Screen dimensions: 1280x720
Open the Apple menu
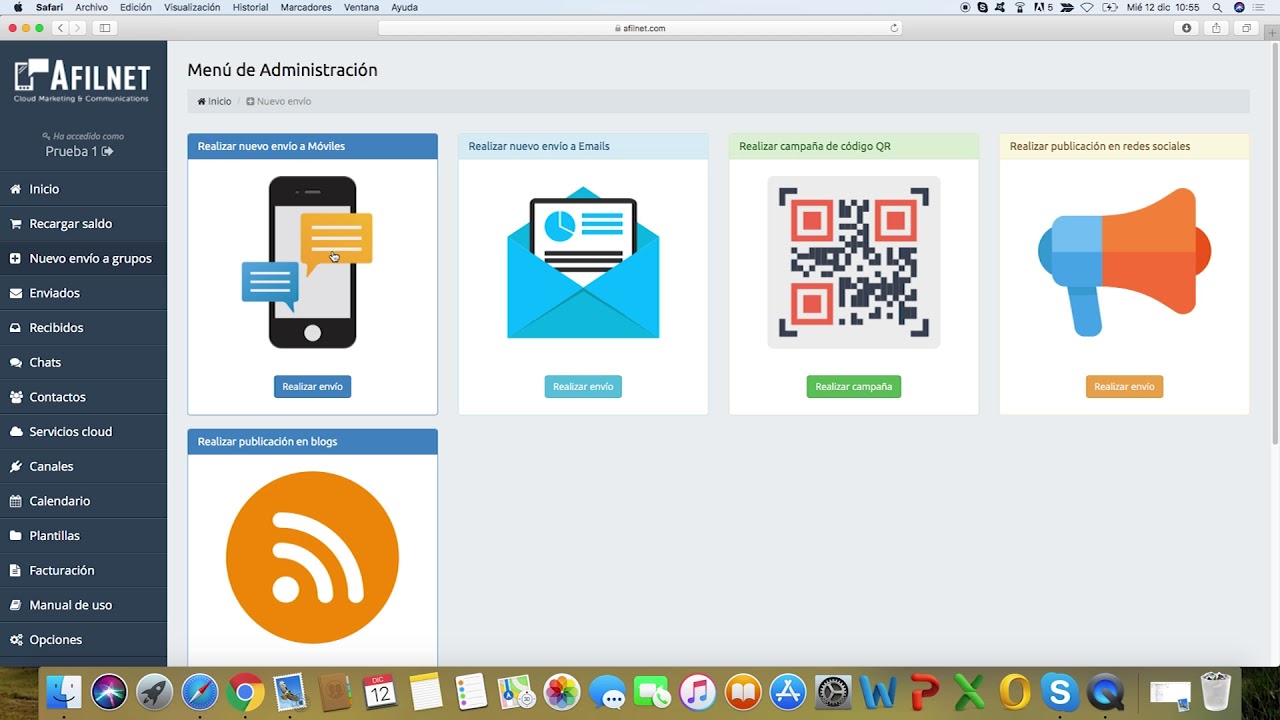coord(17,7)
